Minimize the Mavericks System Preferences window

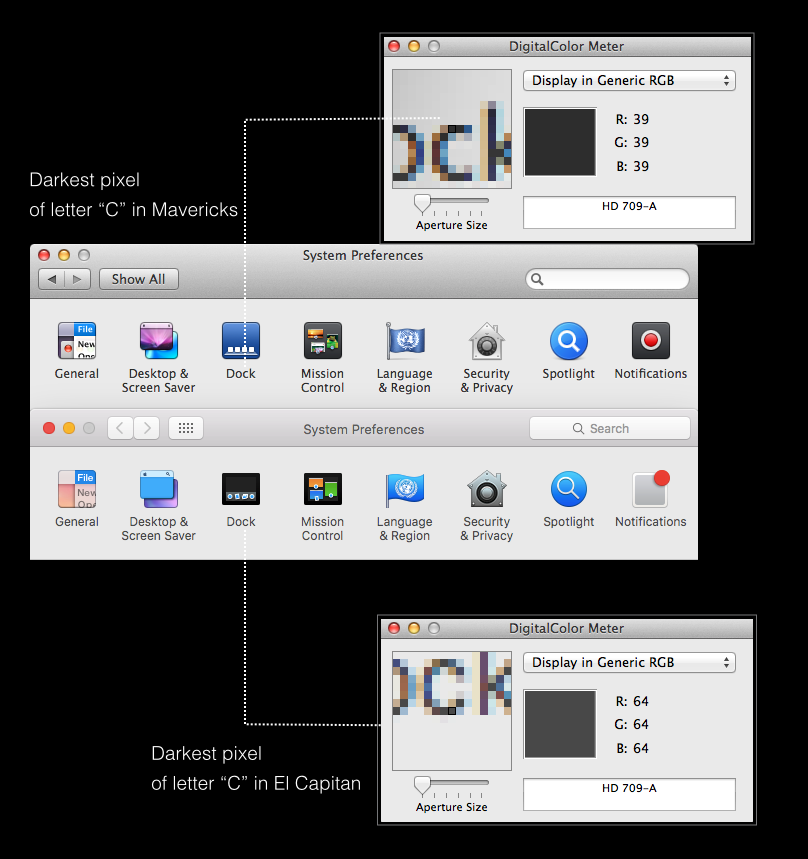[64, 255]
